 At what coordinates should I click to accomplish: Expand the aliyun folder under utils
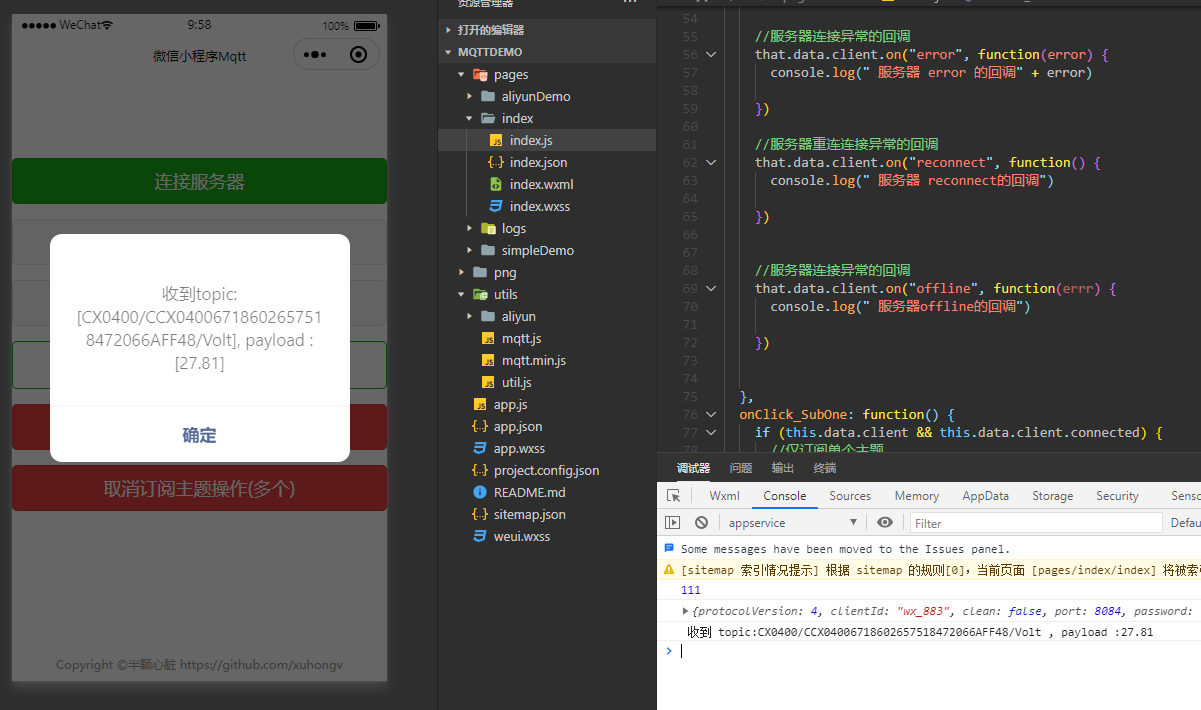tap(469, 316)
